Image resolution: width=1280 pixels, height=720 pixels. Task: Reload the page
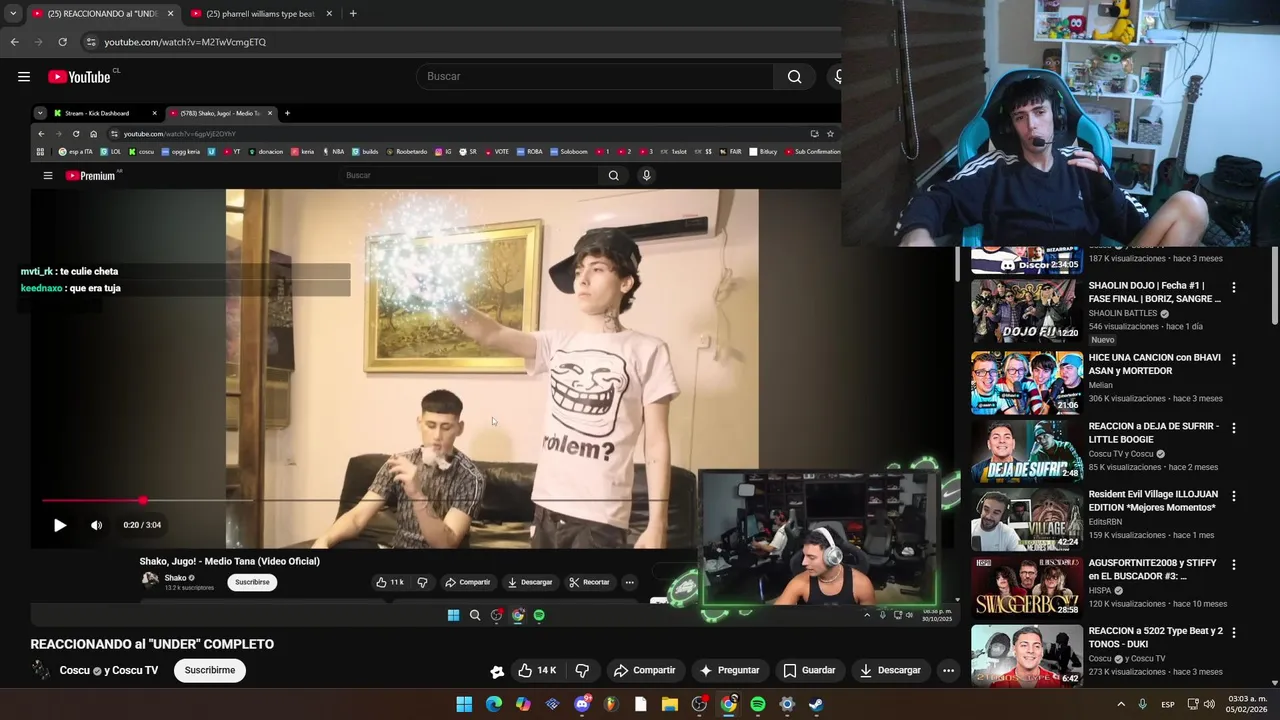(62, 42)
